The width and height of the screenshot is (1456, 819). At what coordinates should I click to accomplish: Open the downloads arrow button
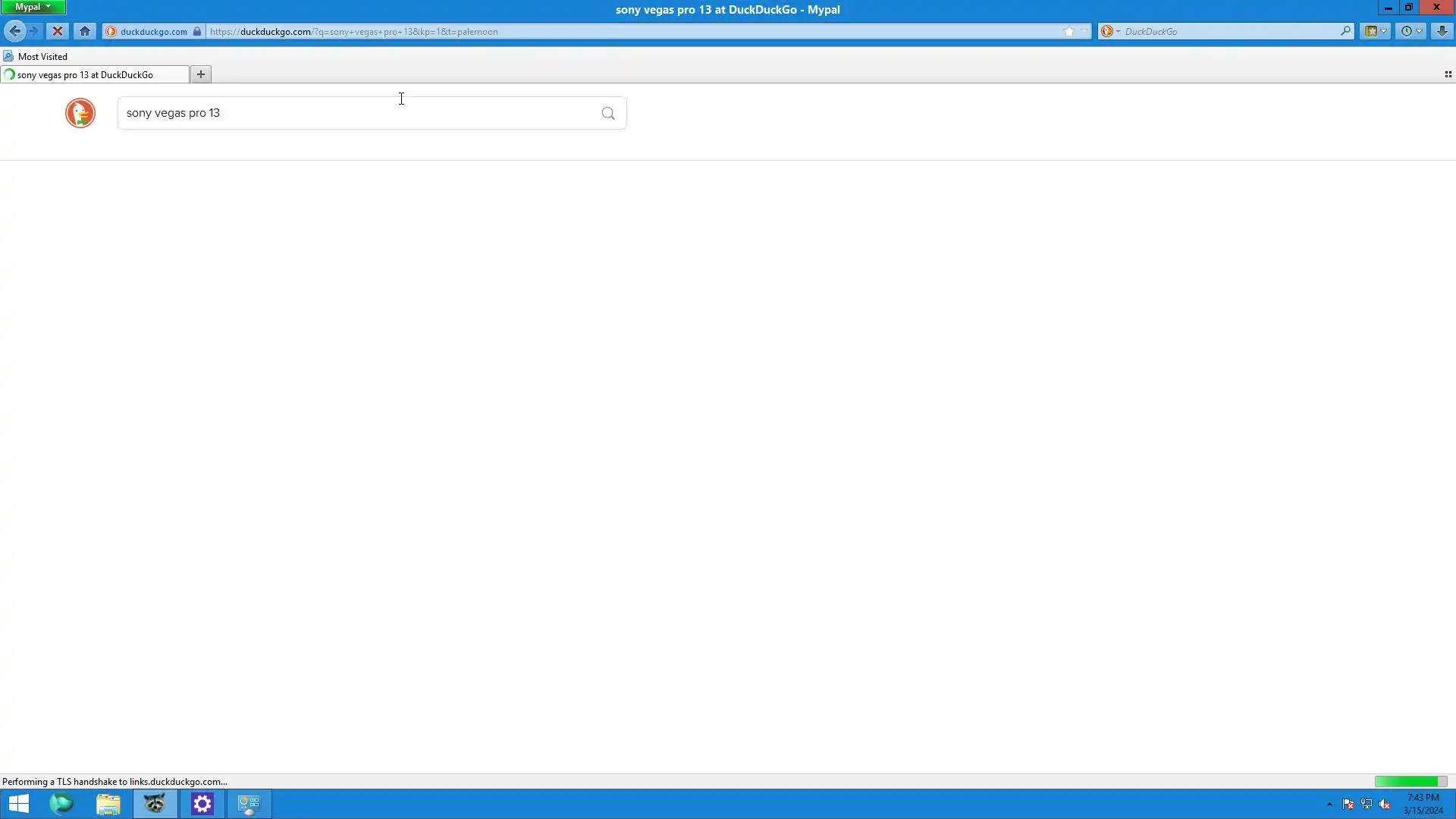1442,31
